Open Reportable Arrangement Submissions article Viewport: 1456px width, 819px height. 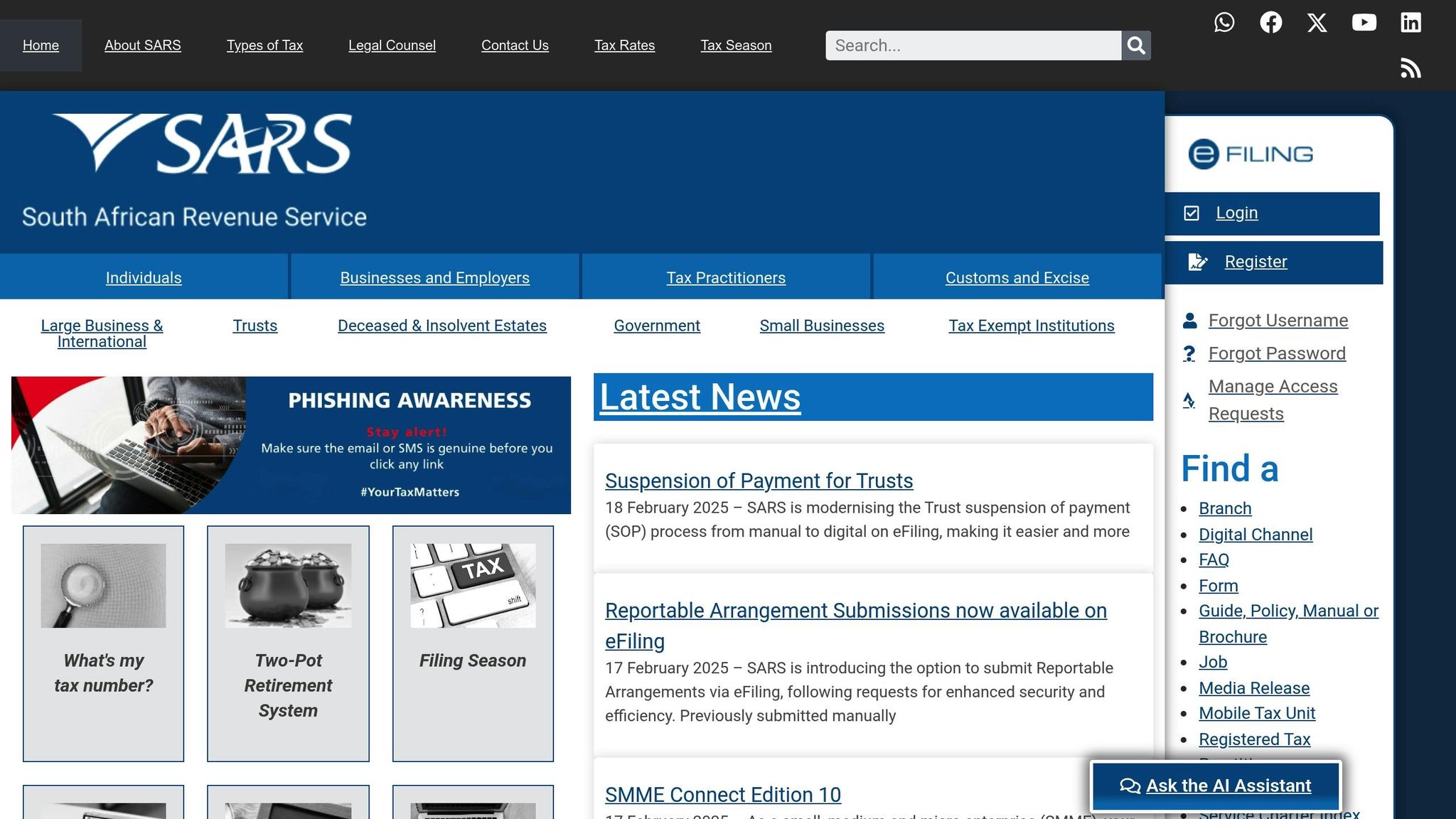pos(856,626)
